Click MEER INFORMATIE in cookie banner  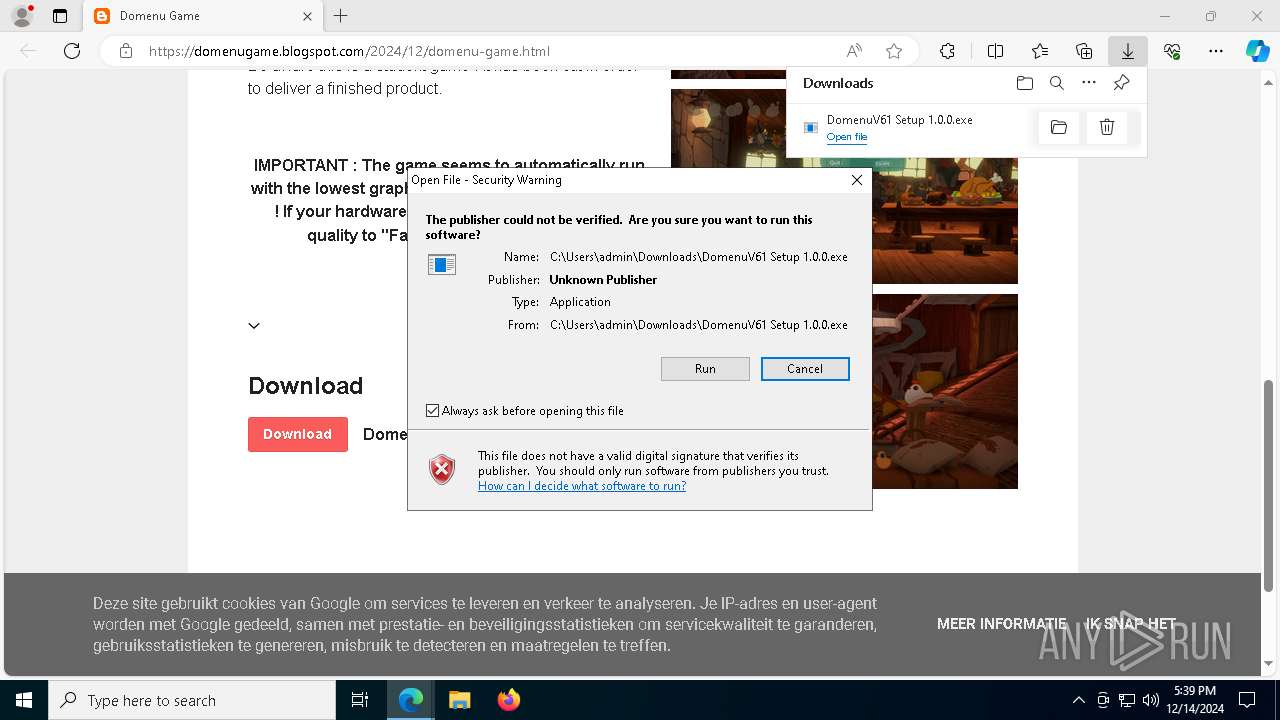point(1002,623)
